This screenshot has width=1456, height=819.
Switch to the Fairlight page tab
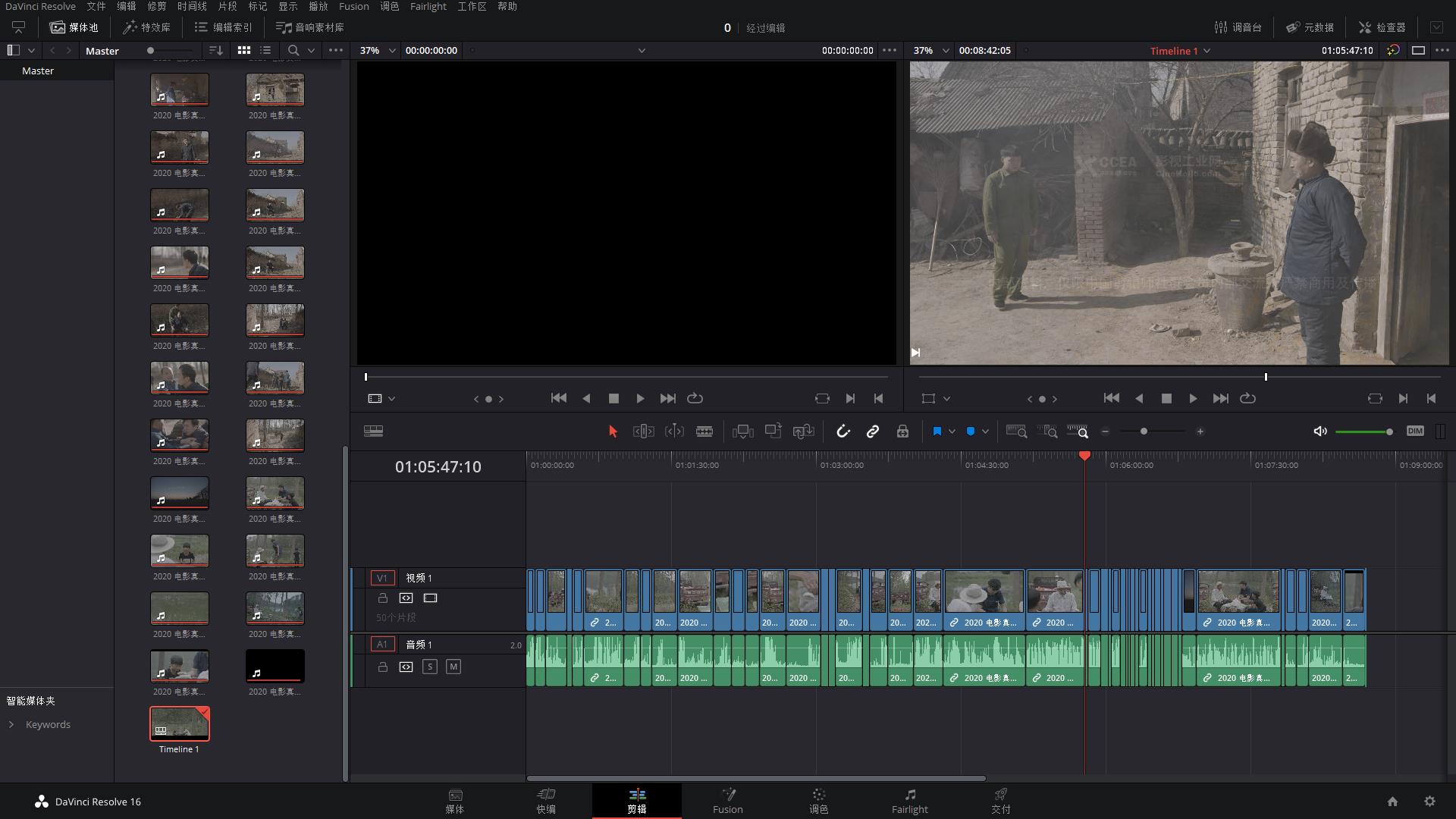909,800
